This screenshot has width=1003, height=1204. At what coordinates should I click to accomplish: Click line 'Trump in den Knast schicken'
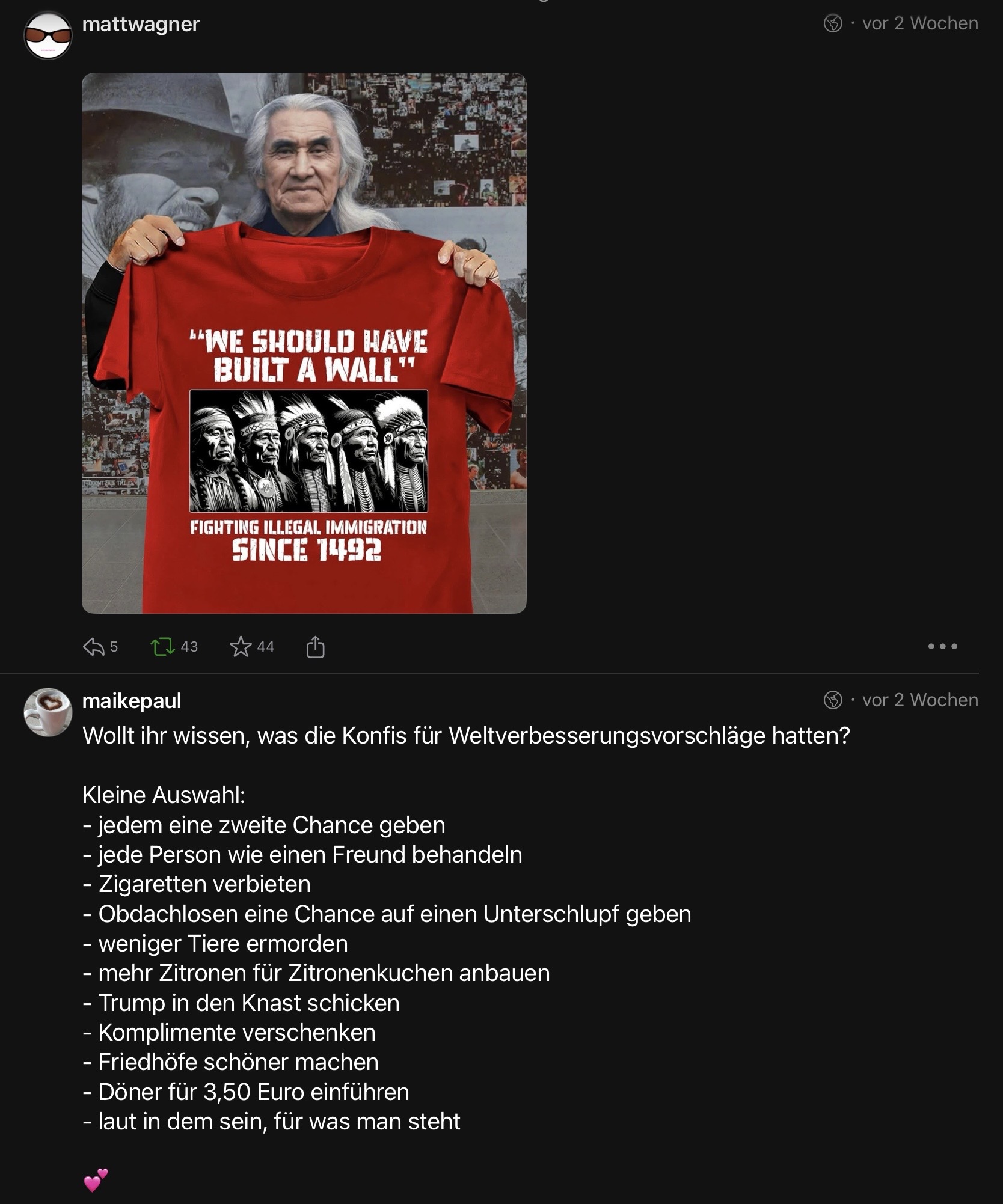tap(241, 1003)
